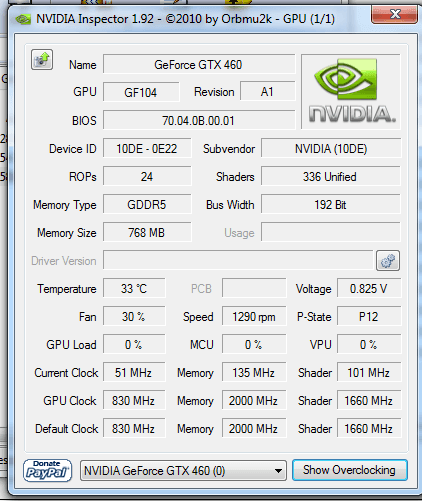
Task: Click the Device ID 10DE - 0E22 field
Action: pyautogui.click(x=147, y=148)
